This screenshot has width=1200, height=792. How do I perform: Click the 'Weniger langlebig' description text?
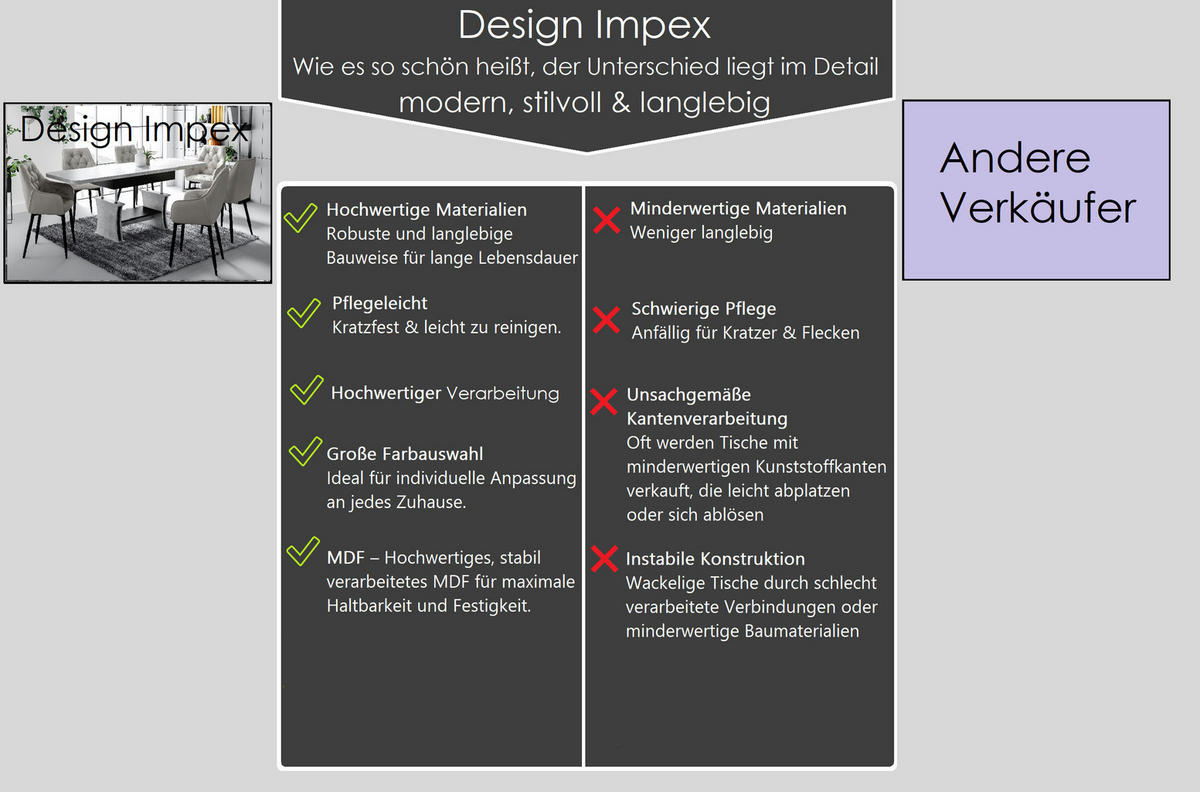[x=701, y=233]
